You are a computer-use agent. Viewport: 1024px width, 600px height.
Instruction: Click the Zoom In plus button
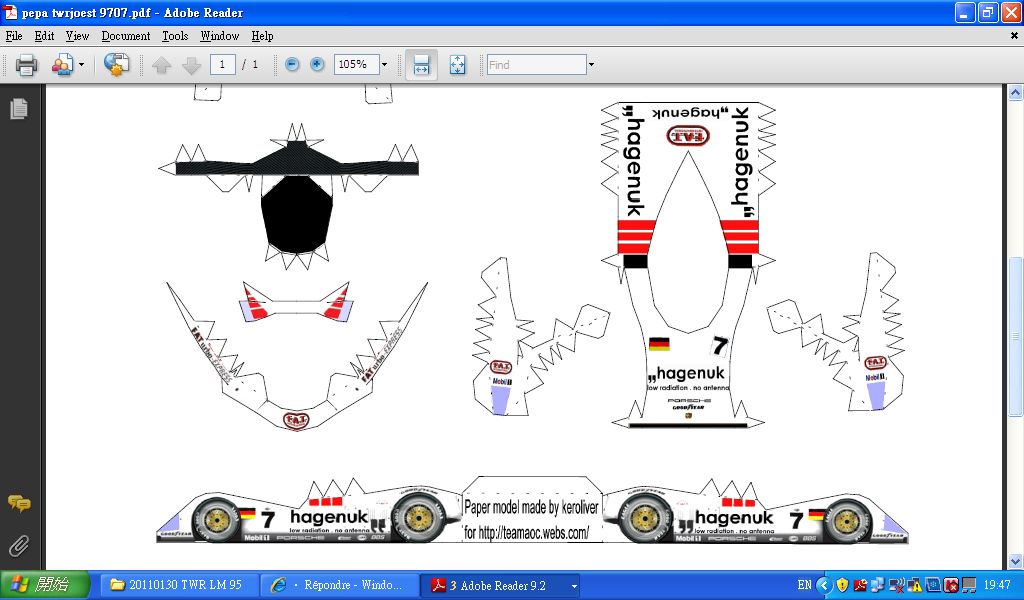coord(317,65)
